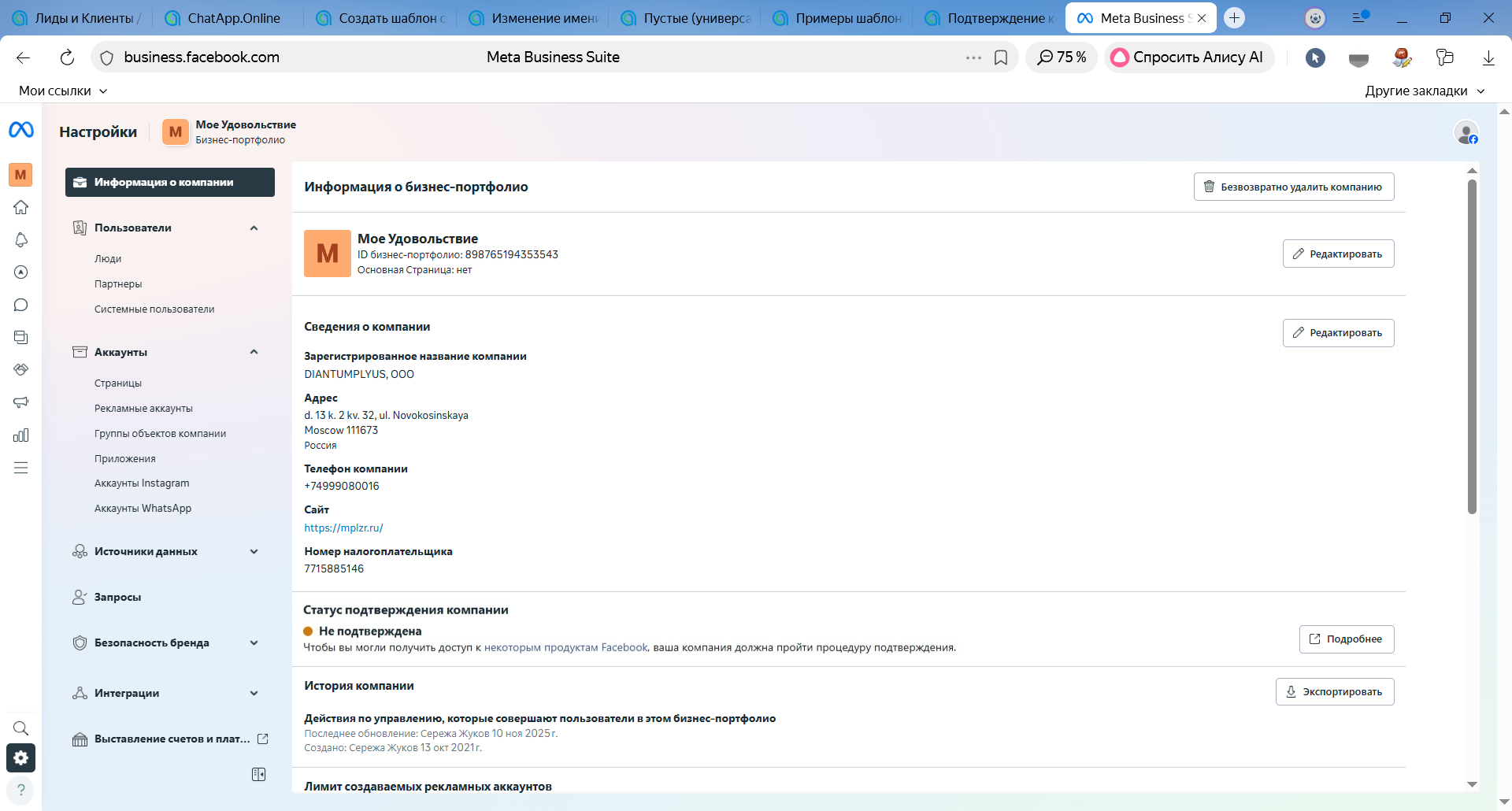Expand the Источники данных section
This screenshot has width=1512, height=811.
tap(254, 552)
